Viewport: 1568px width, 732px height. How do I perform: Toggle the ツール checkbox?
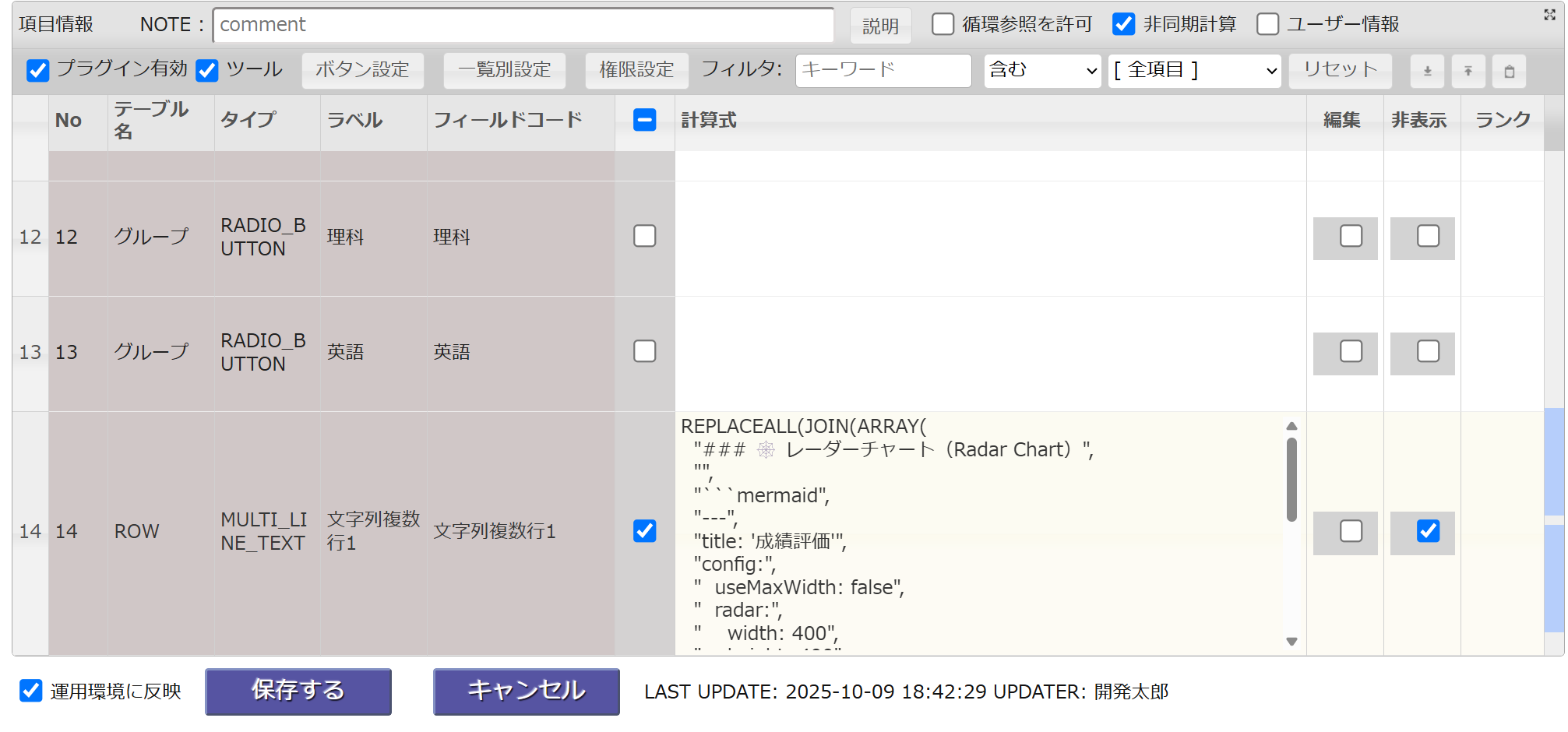click(x=206, y=70)
